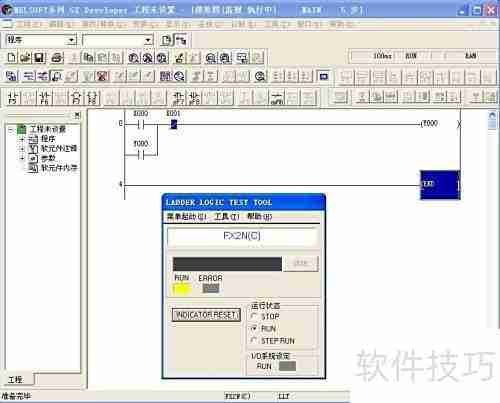Insert application instruction F8
This screenshot has width=500, height=403.
pyautogui.click(x=92, y=98)
